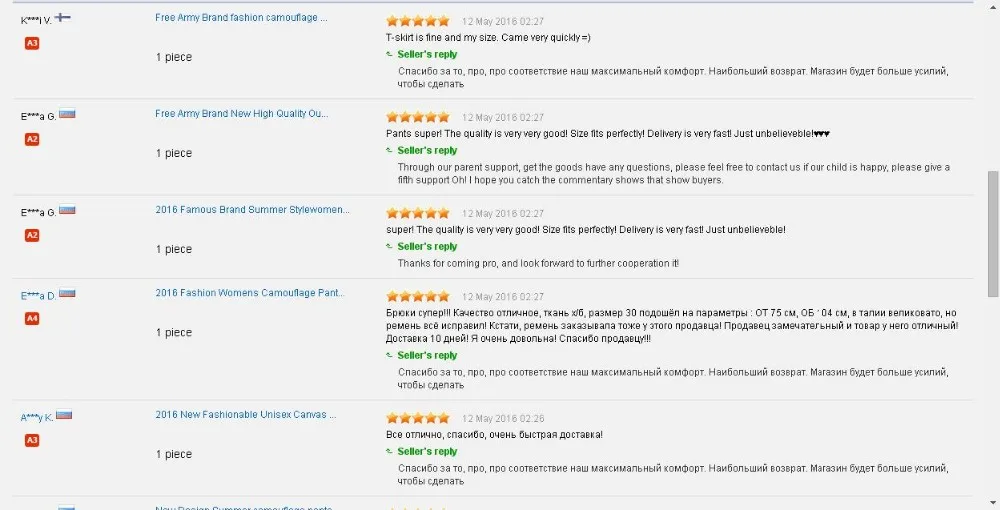The height and width of the screenshot is (510, 1000).
Task: Click the Russian flag next to A***y K.
Action: tap(64, 415)
